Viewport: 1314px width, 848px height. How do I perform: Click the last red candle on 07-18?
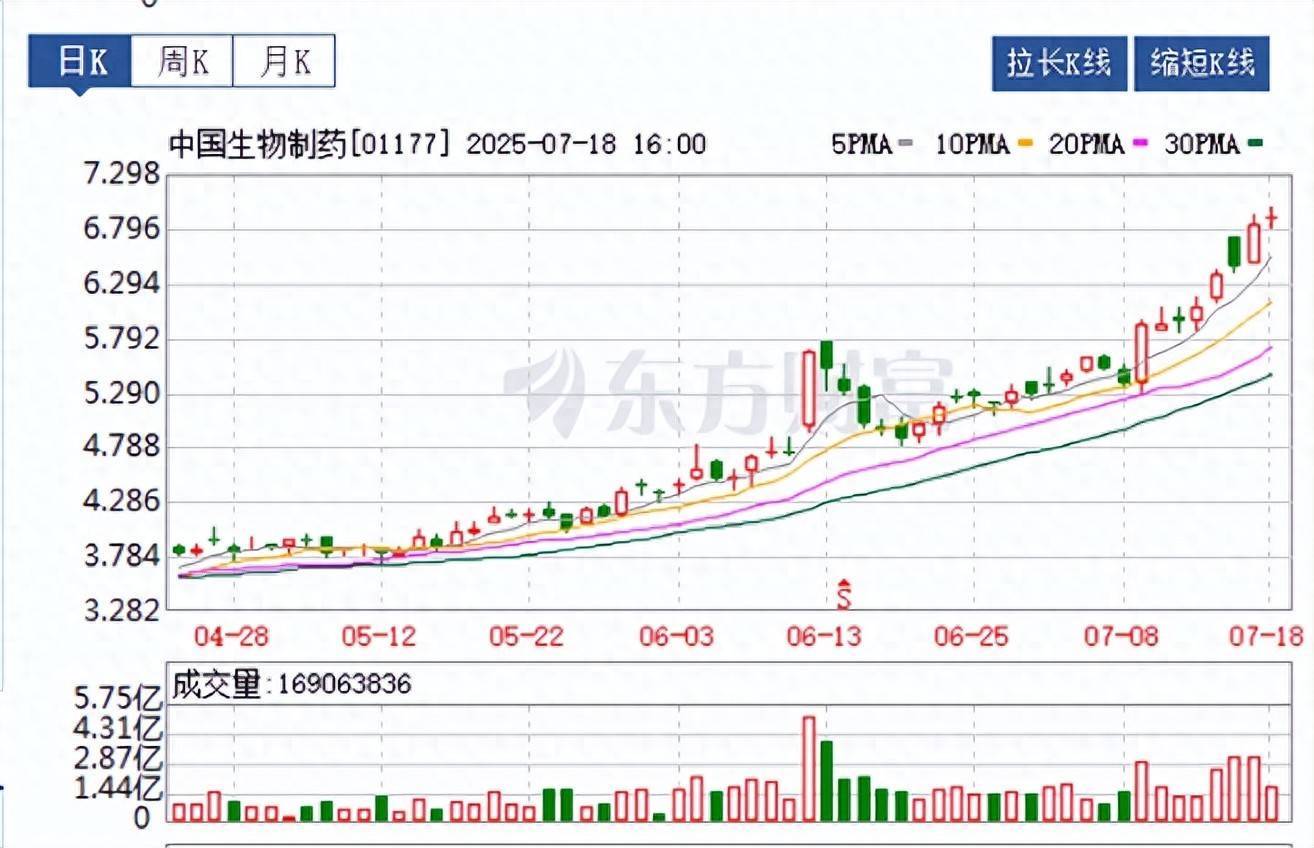(x=1271, y=217)
